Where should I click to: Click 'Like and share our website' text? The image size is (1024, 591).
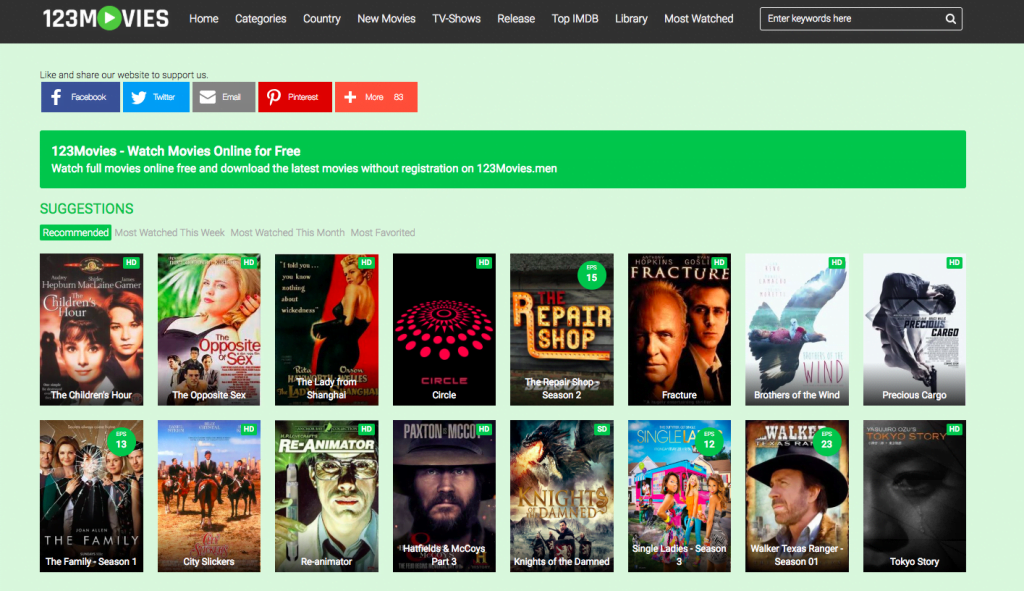[x=124, y=74]
